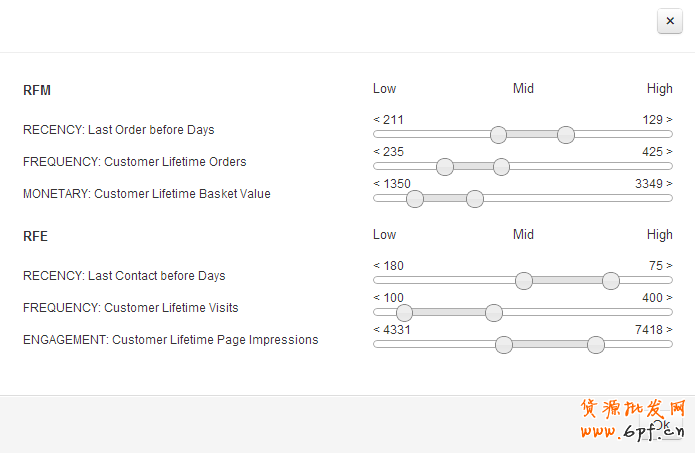This screenshot has width=695, height=453.
Task: Grab left handle of Lifetime Basket Value slider
Action: pos(415,199)
